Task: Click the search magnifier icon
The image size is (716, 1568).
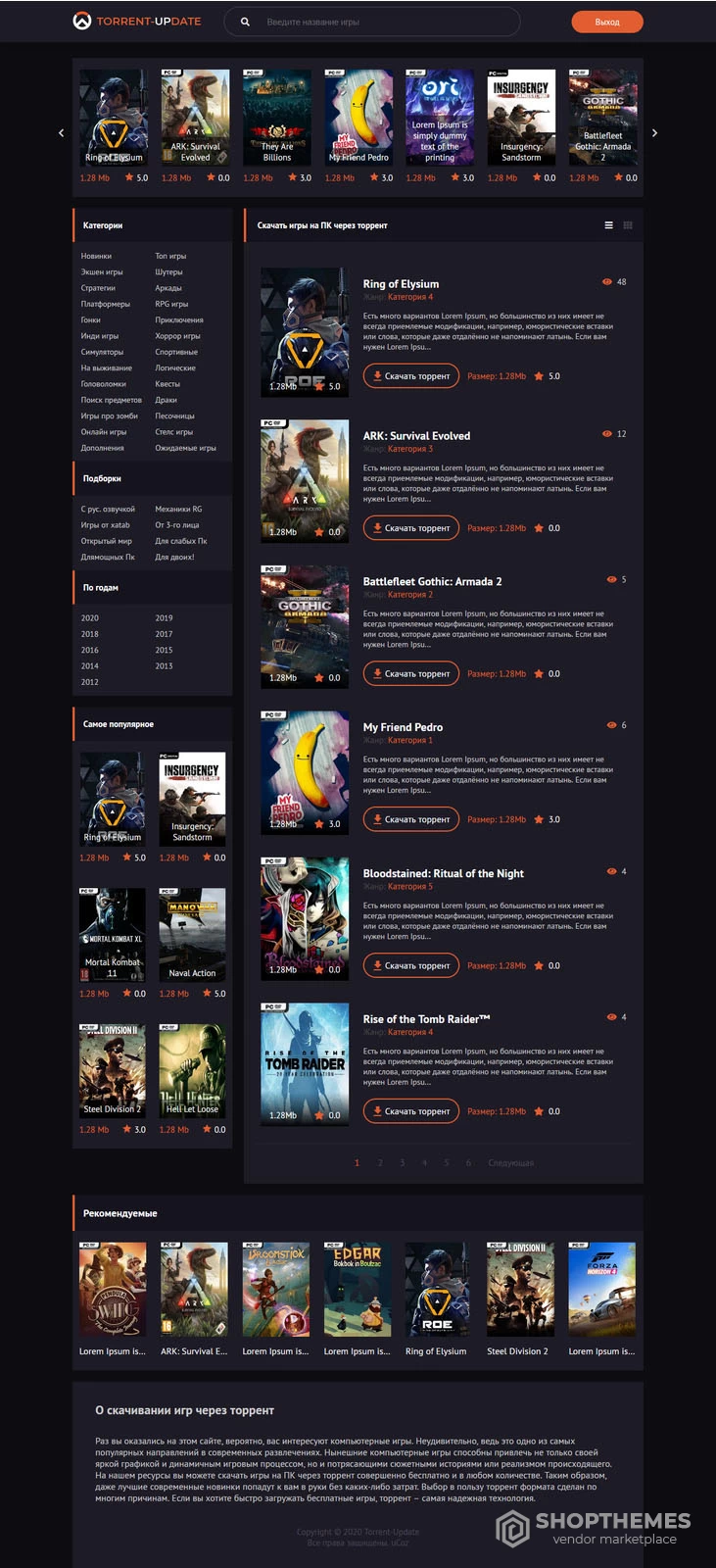Action: tap(245, 22)
